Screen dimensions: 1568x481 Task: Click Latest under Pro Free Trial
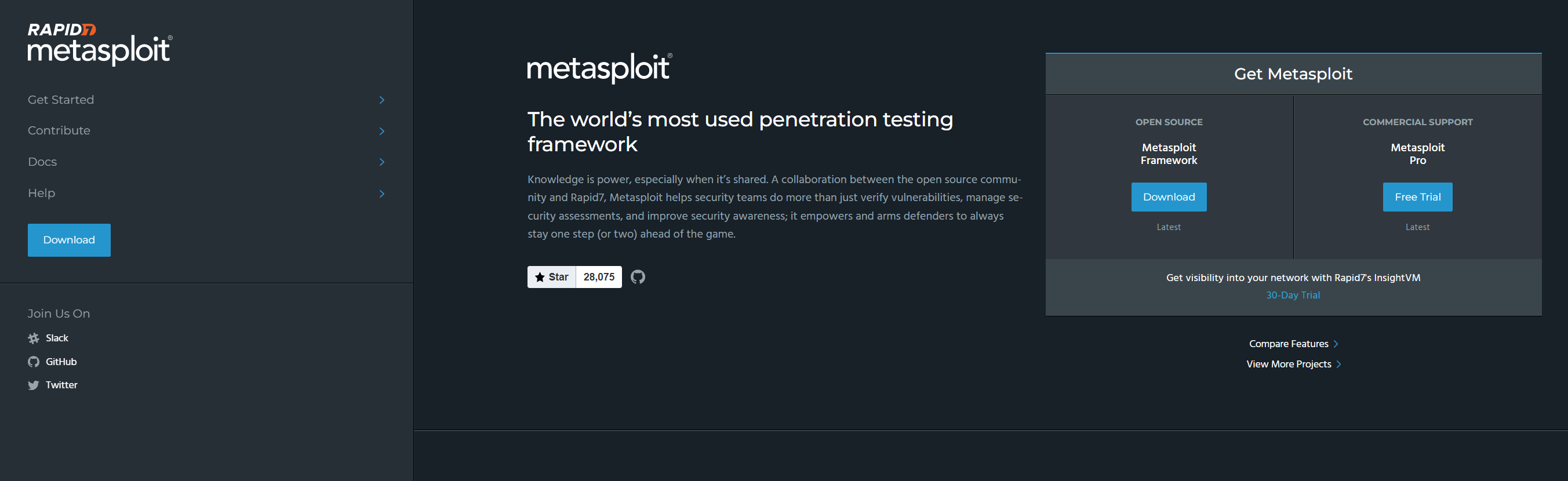[1417, 227]
